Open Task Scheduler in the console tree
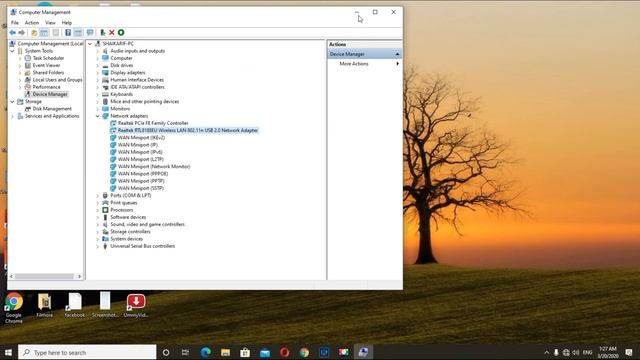 coord(48,58)
